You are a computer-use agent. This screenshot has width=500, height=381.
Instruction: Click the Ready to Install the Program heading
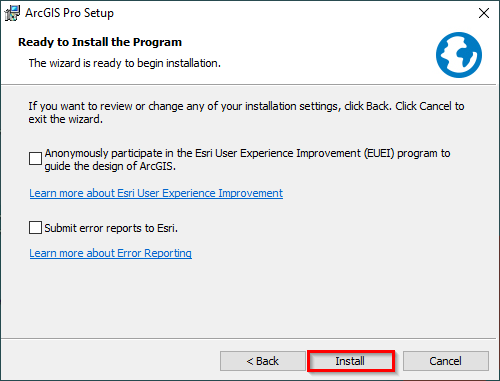pos(100,42)
